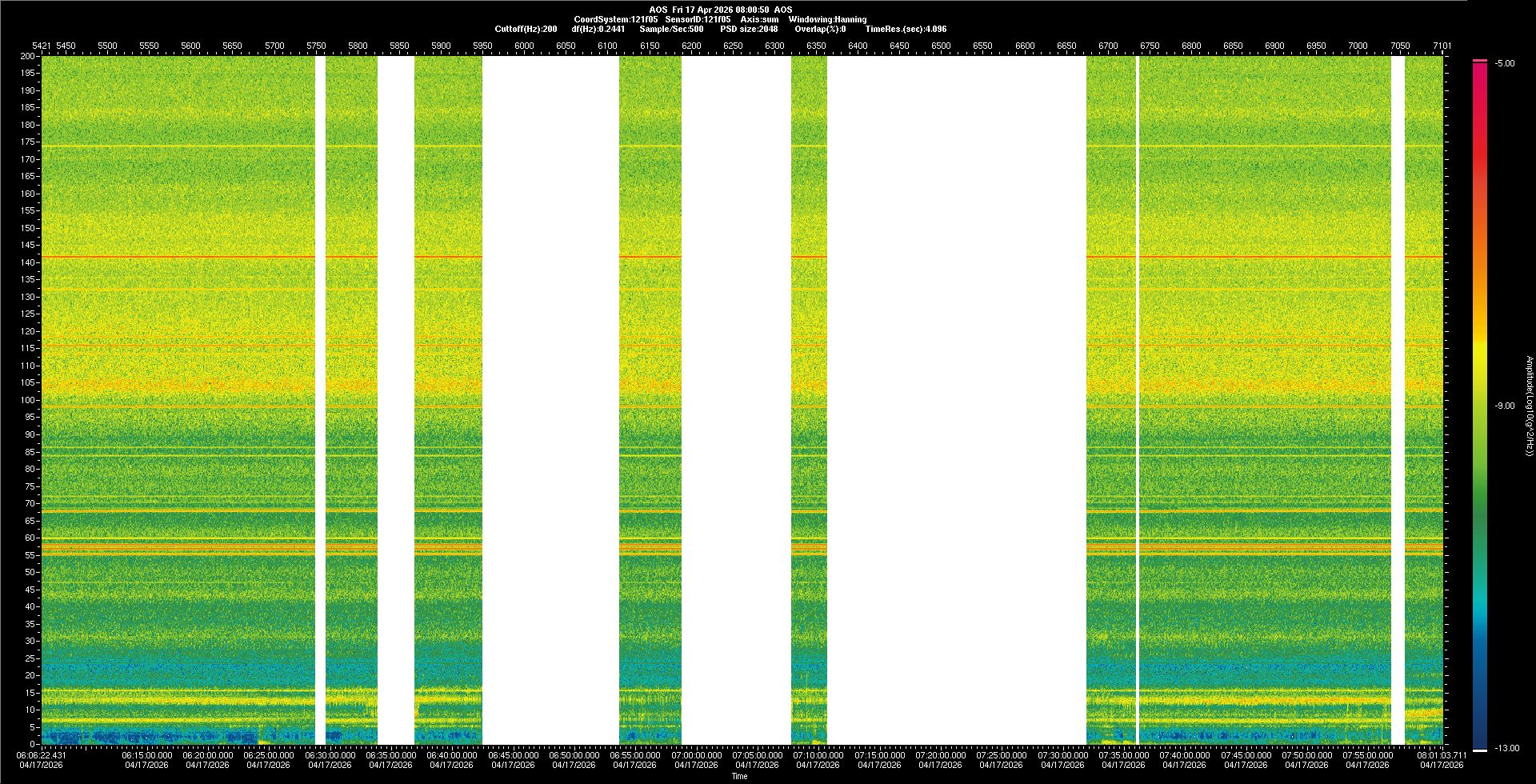Click the "TimeRes.(sec):4.096" parameter text

(906, 29)
